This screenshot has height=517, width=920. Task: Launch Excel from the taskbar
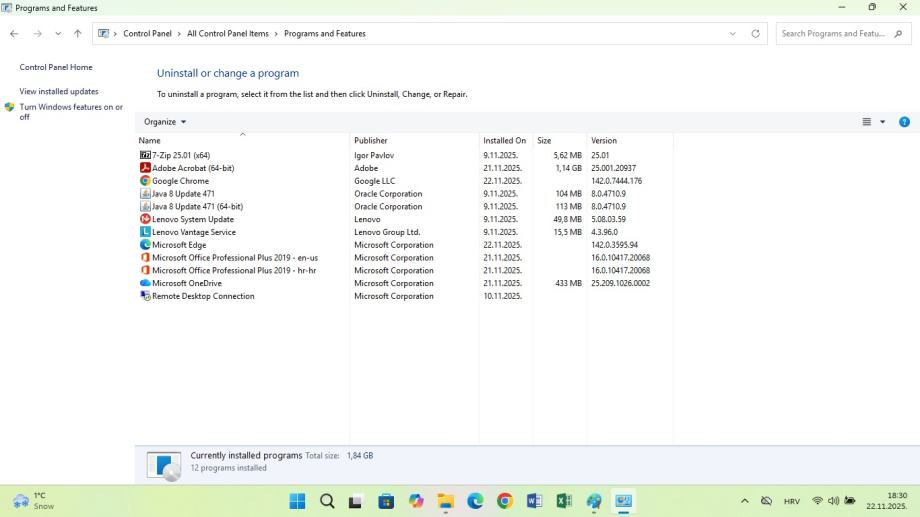564,501
